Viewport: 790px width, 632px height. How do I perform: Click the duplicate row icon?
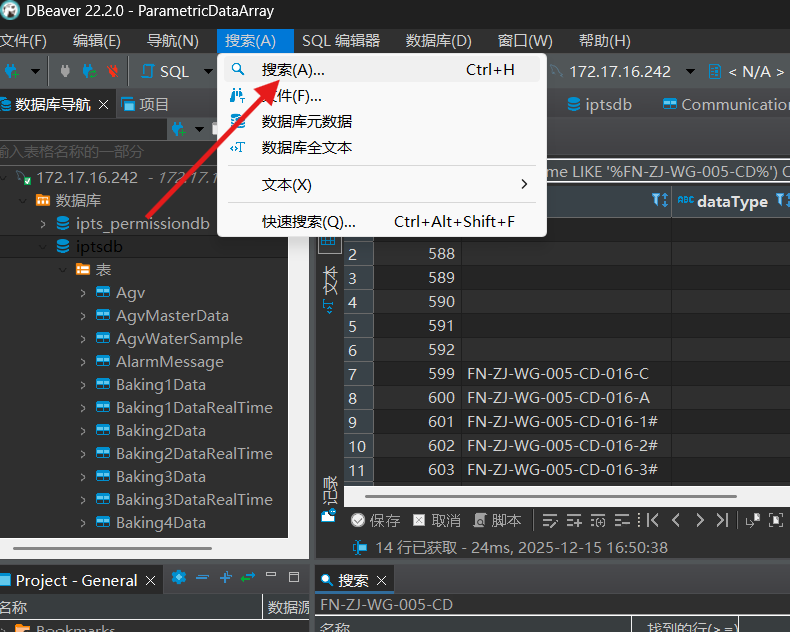tap(598, 521)
